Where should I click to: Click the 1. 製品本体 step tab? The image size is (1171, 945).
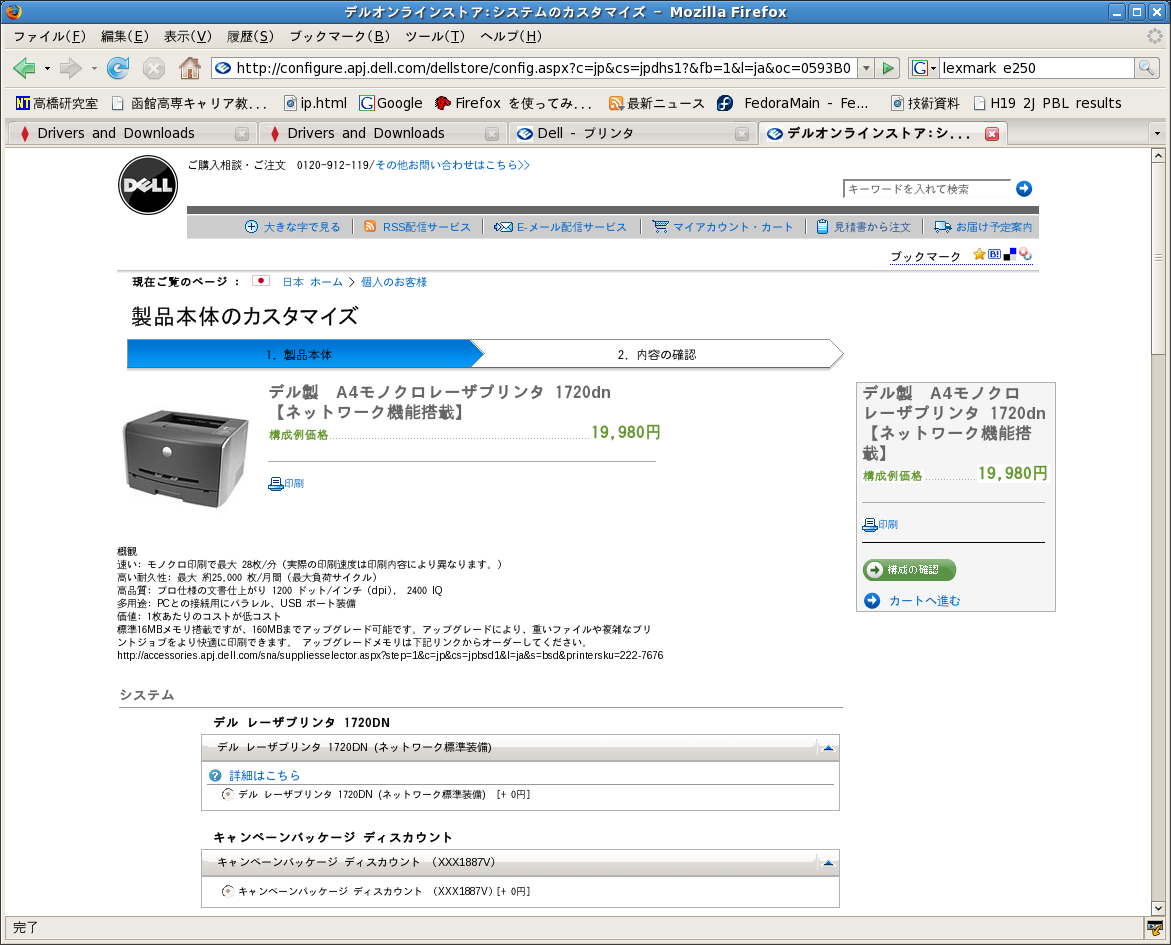click(299, 355)
